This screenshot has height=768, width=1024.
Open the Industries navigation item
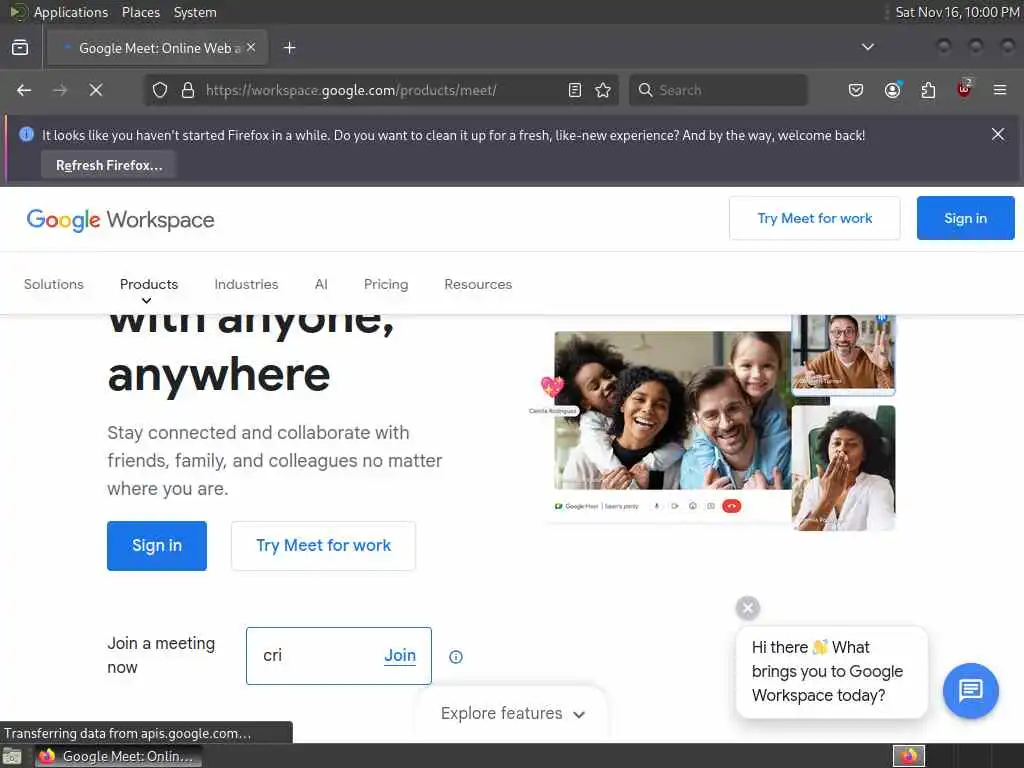[246, 284]
